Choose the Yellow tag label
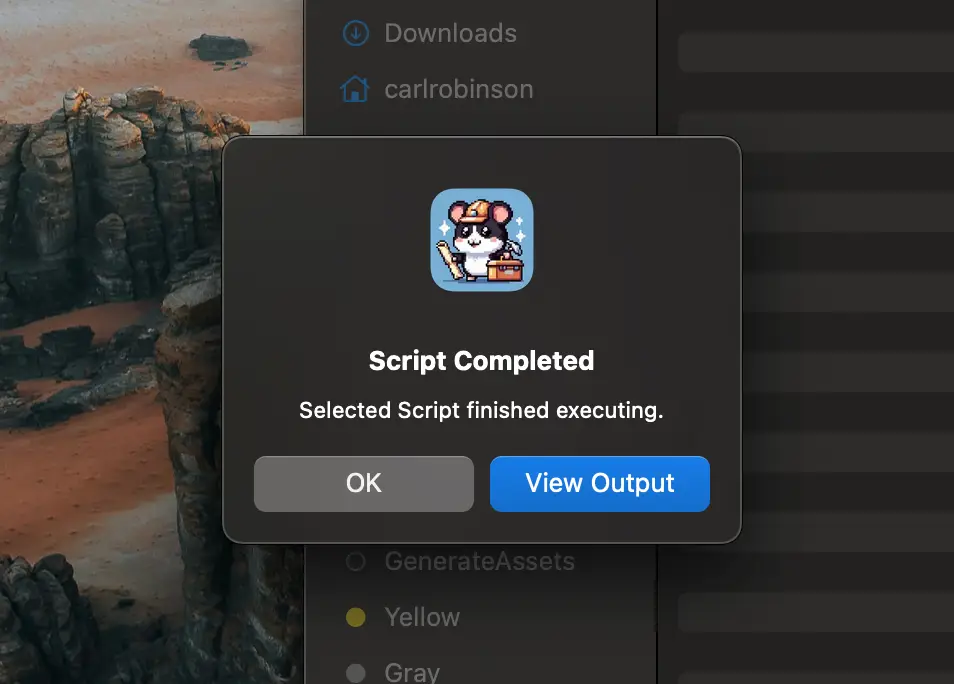Viewport: 954px width, 684px height. [x=422, y=618]
